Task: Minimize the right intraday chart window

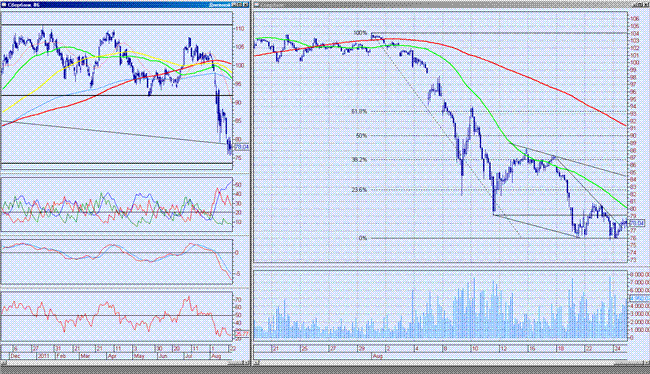Action: [635, 5]
